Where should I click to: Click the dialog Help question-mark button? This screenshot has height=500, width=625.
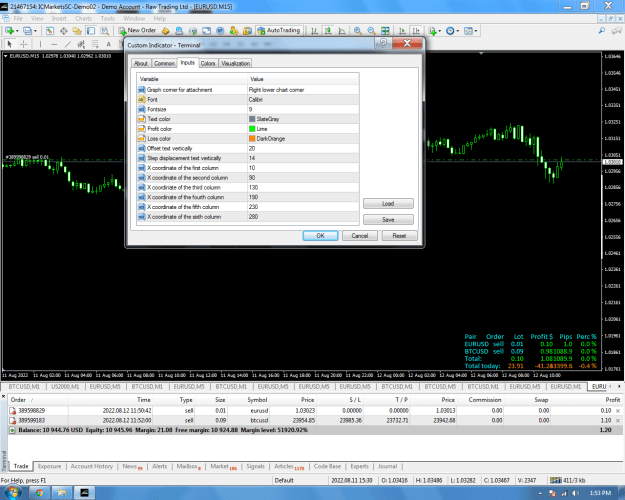point(383,43)
